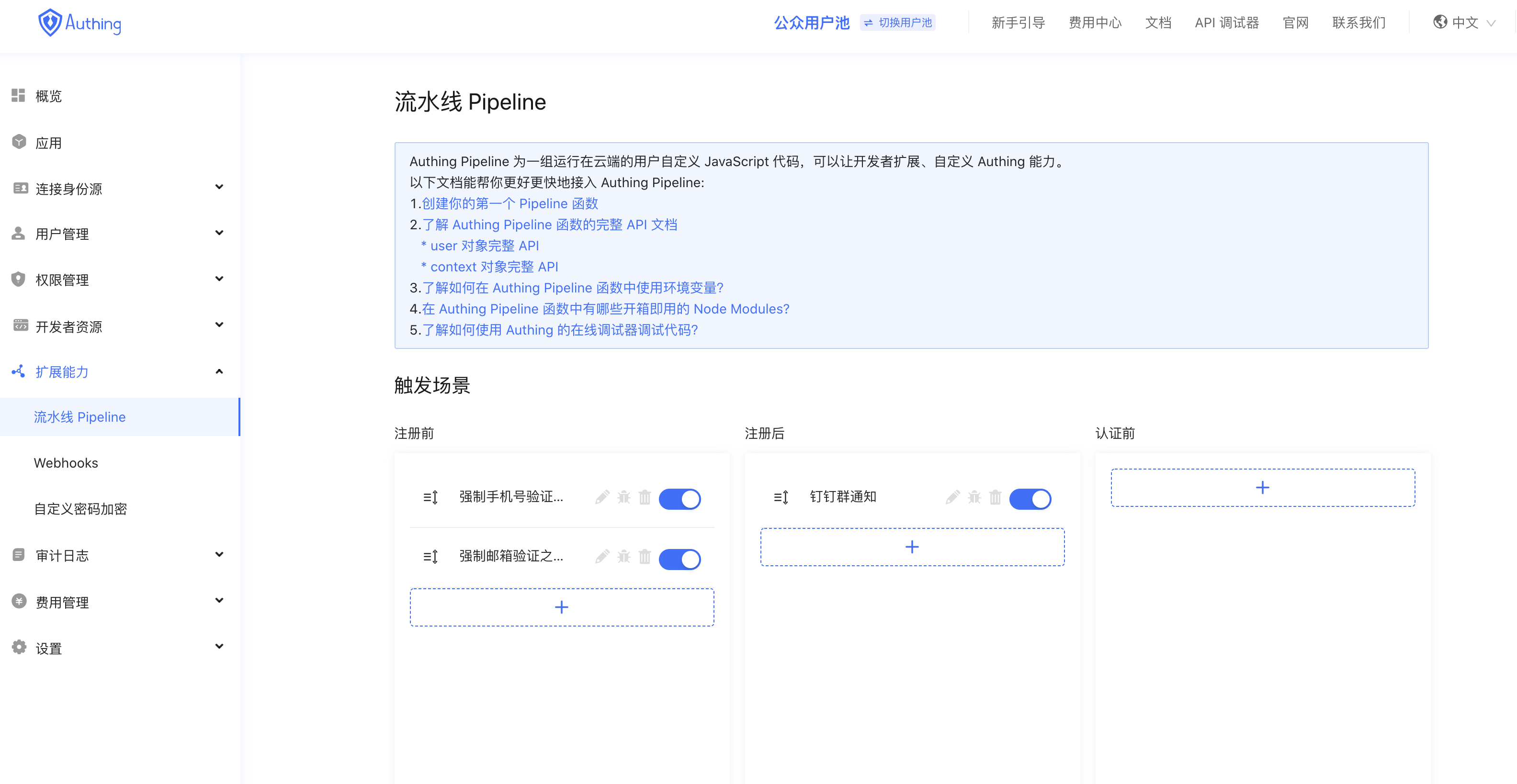Click the trash delete icon on 强制邮箱验证之 function
Screen dimensions: 1517x784
point(645,558)
